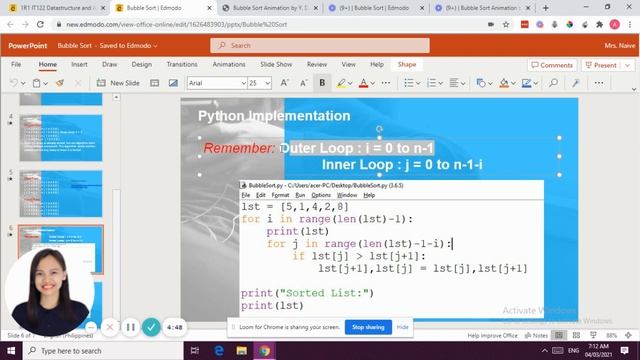Viewport: 640px width, 360px height.
Task: Pause the Loom recording
Action: (x=131, y=327)
